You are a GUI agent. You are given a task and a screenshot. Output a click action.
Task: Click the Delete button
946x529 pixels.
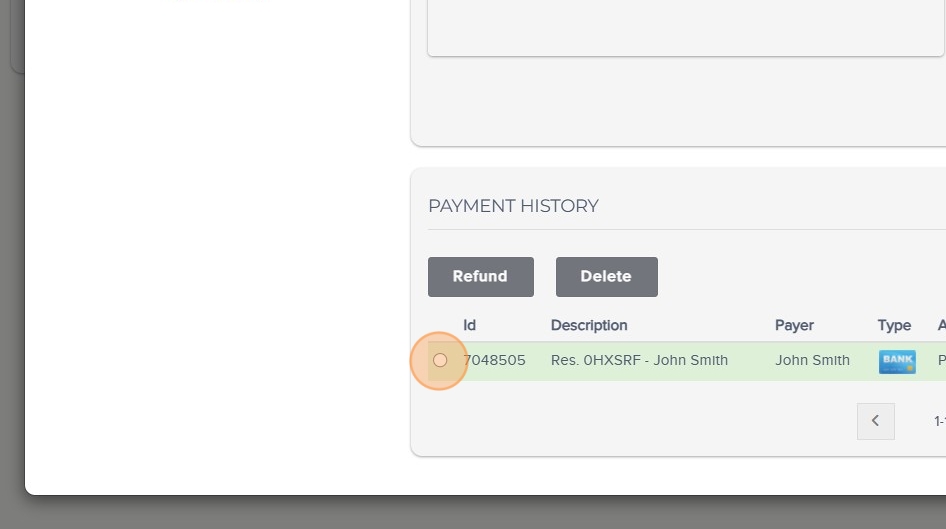click(607, 277)
